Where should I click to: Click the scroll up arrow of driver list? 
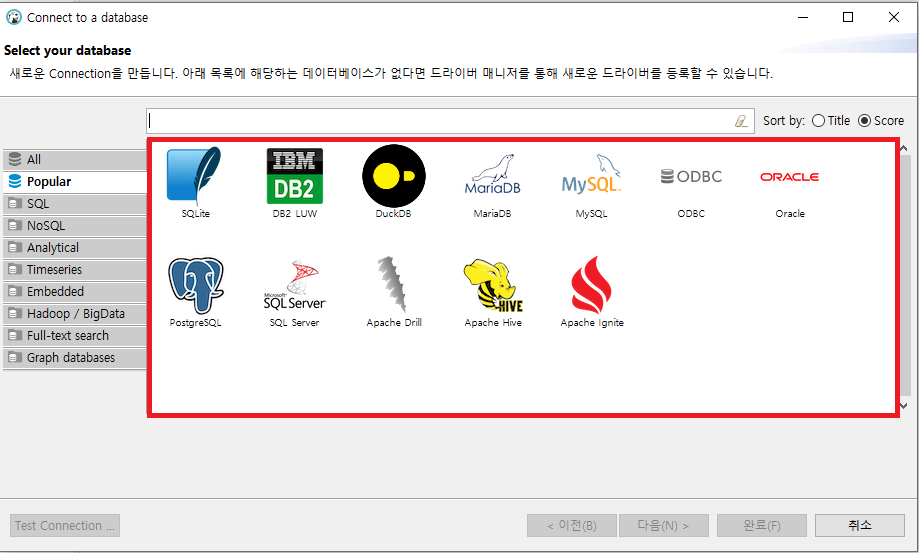904,149
